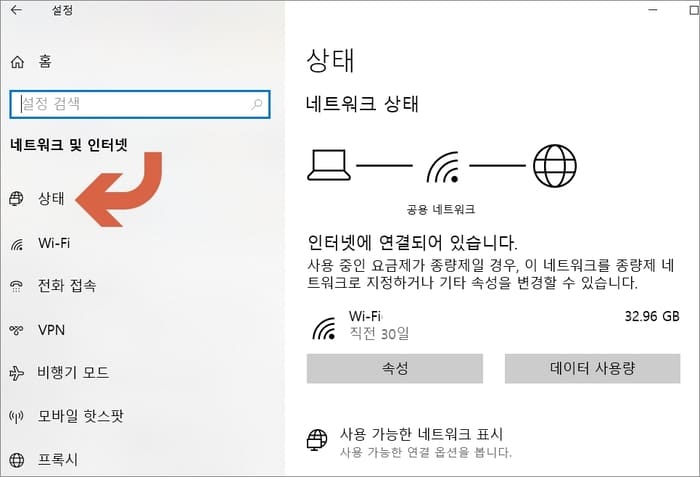
Task: Open the 상태 menu item
Action: pyautogui.click(x=51, y=198)
